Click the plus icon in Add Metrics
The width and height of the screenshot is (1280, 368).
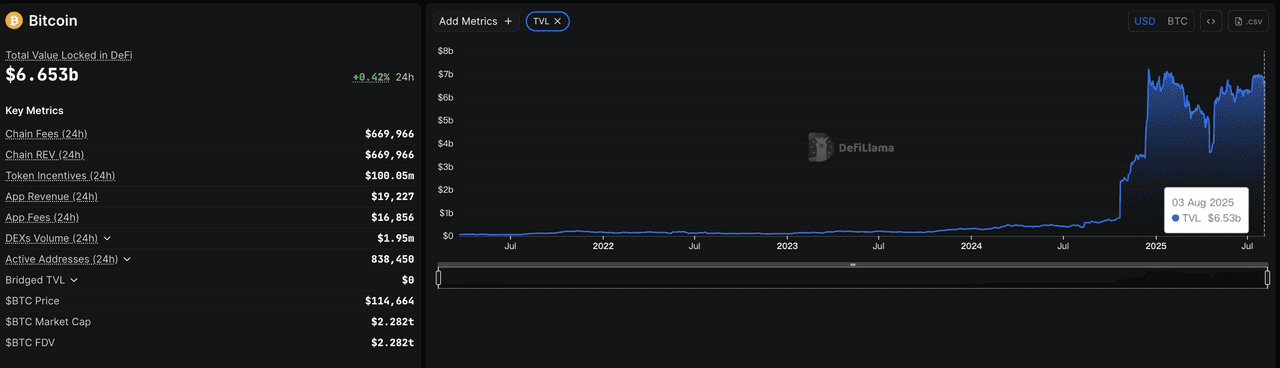(x=508, y=21)
